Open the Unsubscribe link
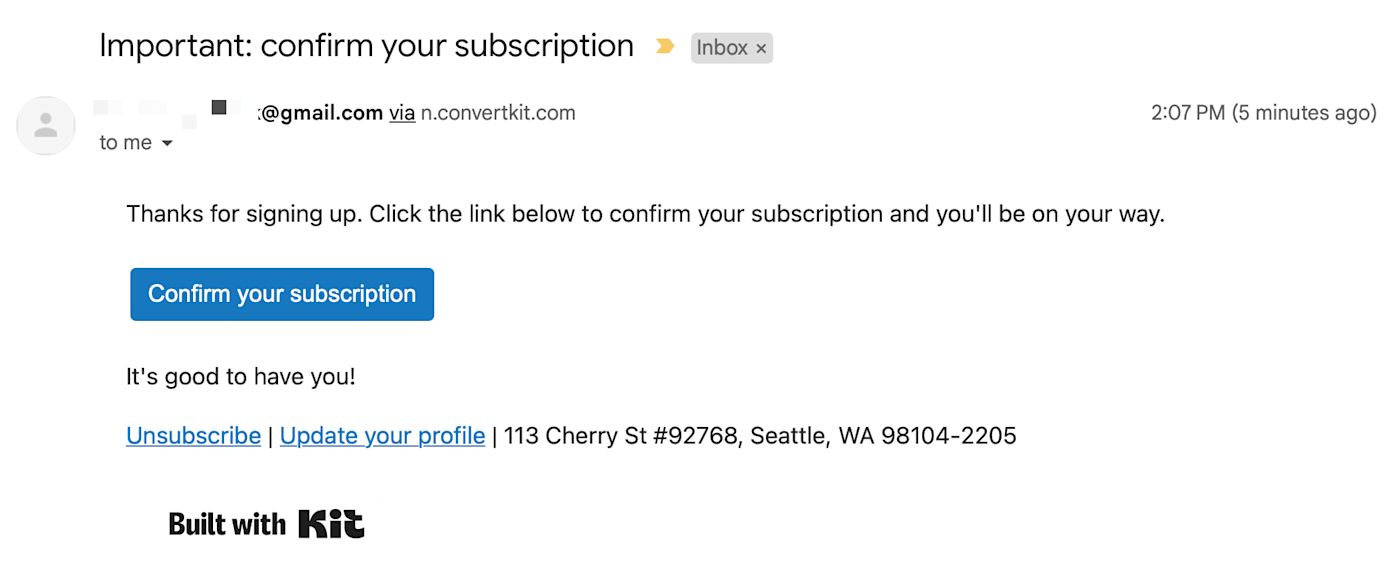1400x574 pixels. coord(193,436)
